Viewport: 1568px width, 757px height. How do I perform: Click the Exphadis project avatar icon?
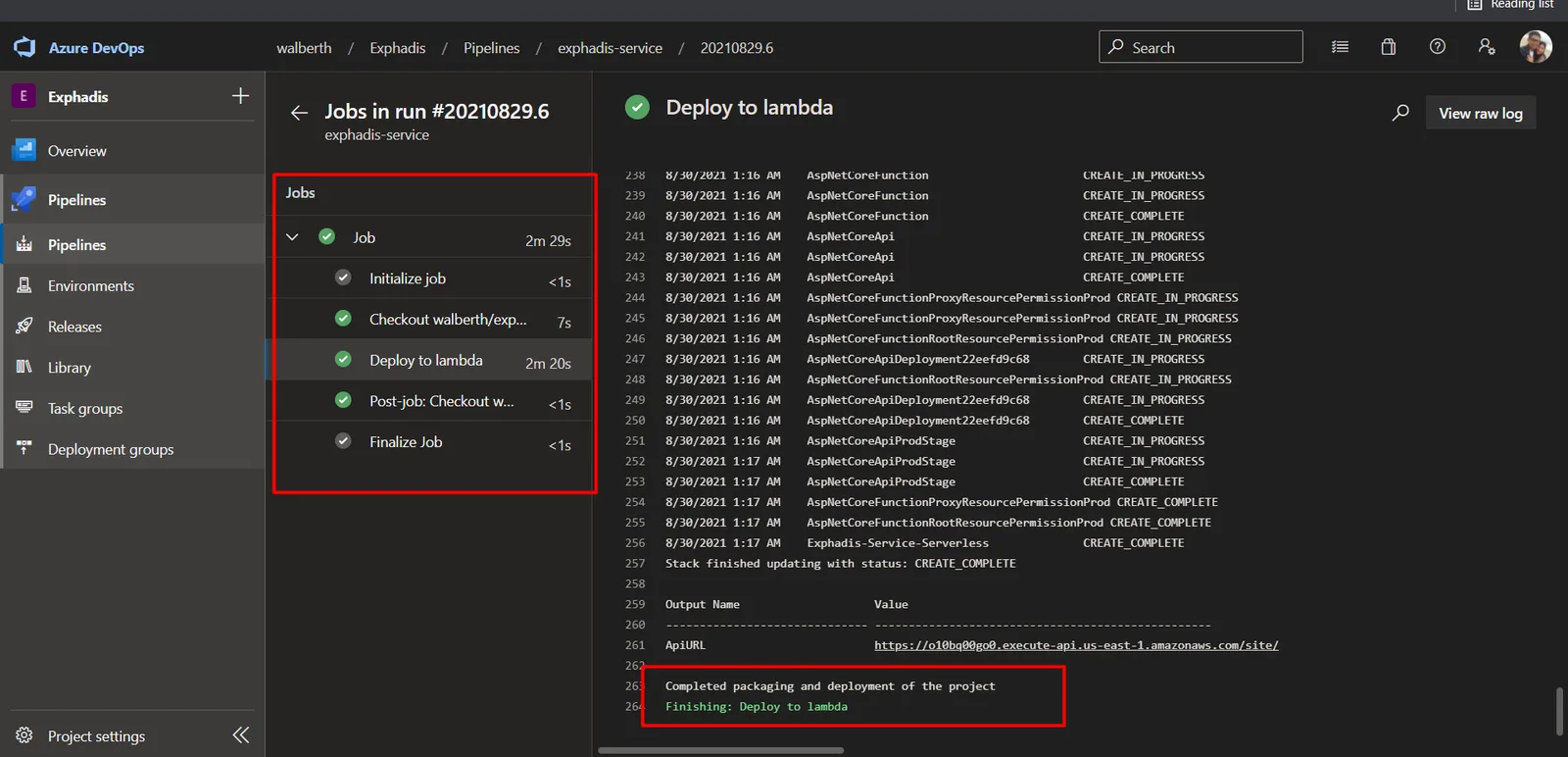coord(24,96)
